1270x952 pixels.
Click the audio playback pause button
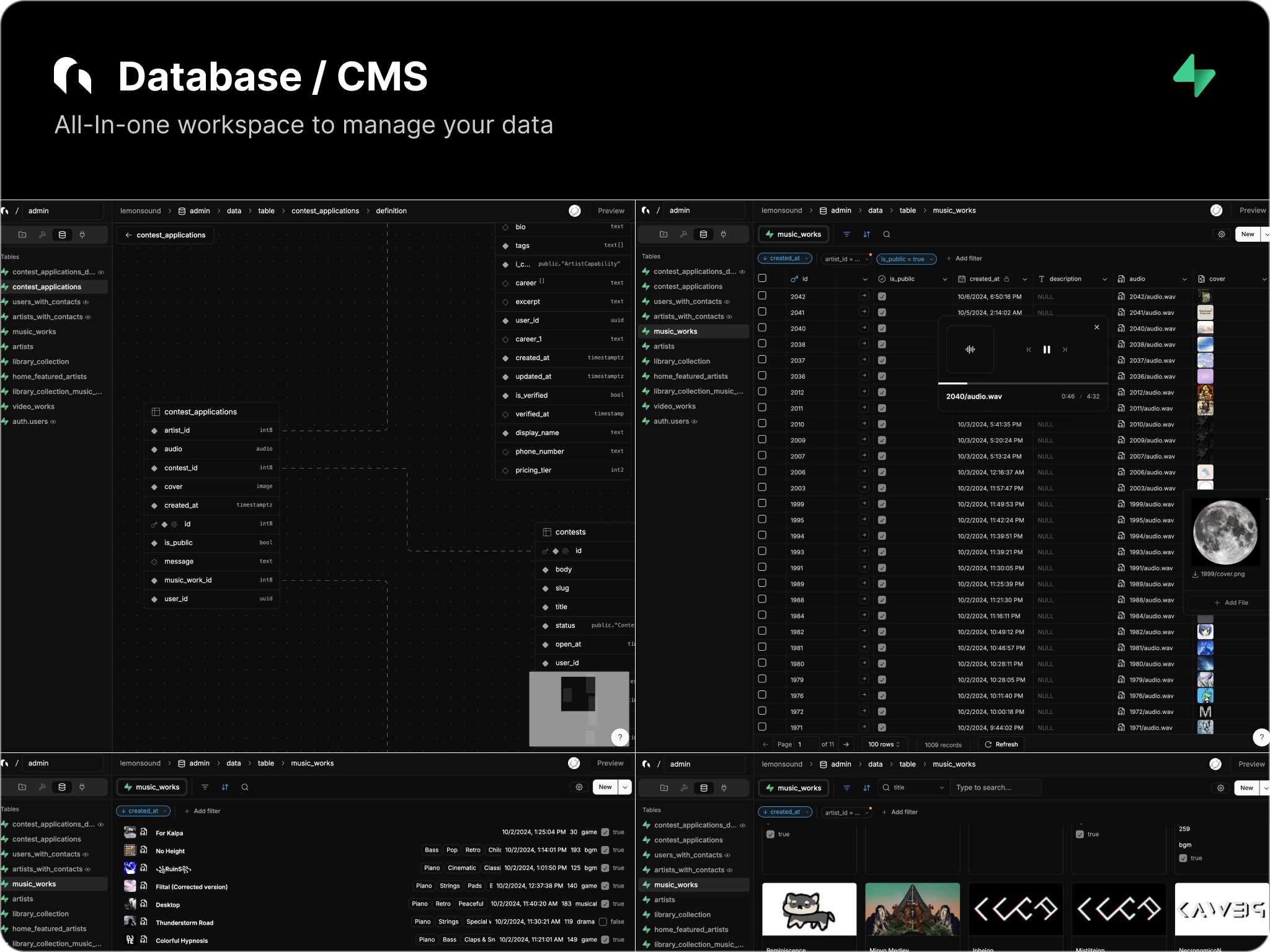[x=1047, y=349]
